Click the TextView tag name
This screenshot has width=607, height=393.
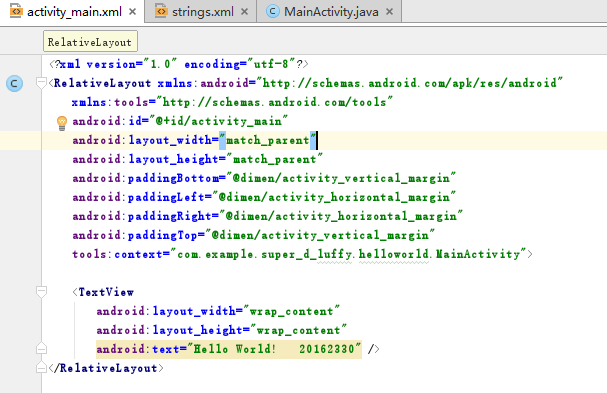tap(106, 292)
